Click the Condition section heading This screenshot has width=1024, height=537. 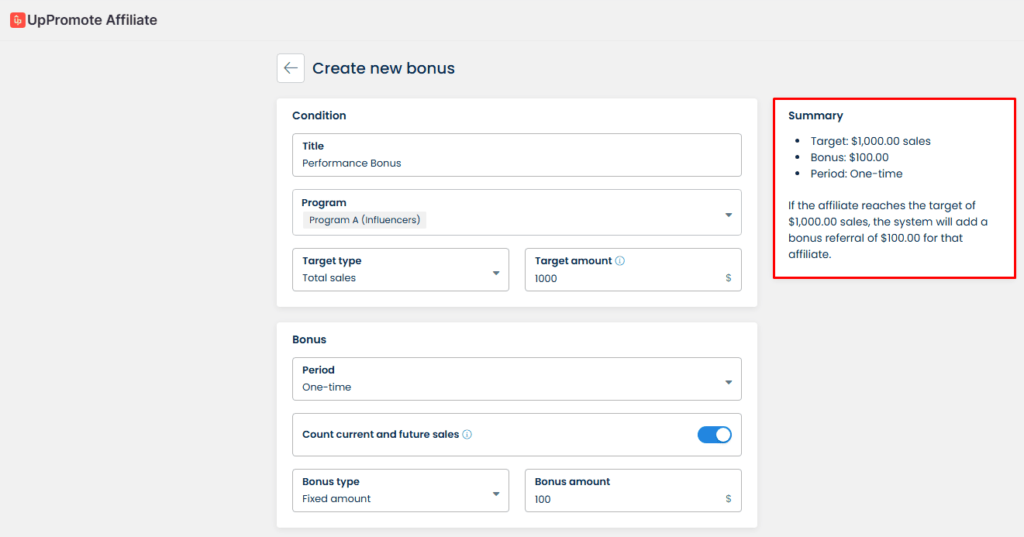tap(319, 115)
